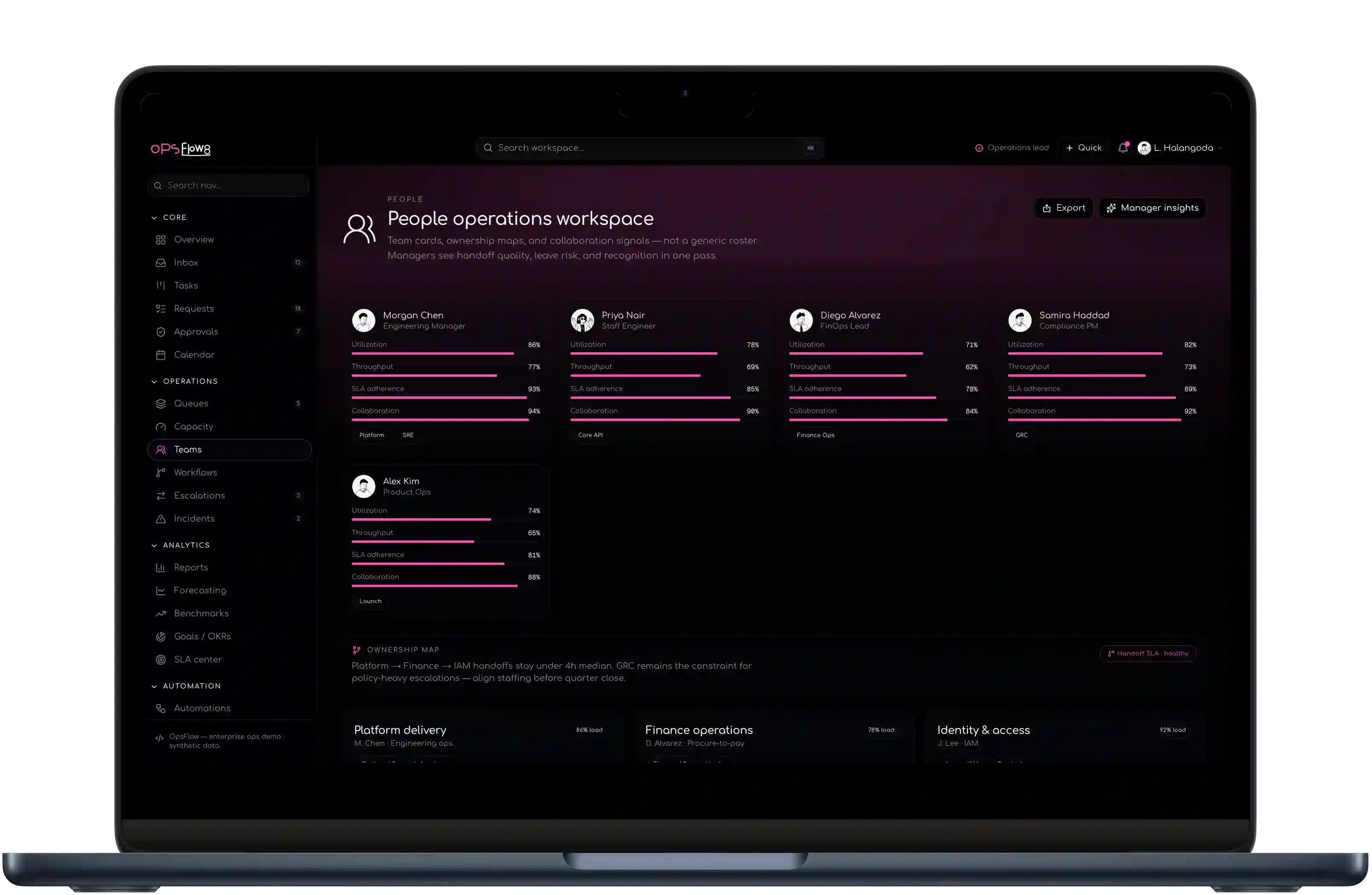Screen dimensions: 1372x895
Task: Click the OpsFlow8 logo
Action: 180,149
